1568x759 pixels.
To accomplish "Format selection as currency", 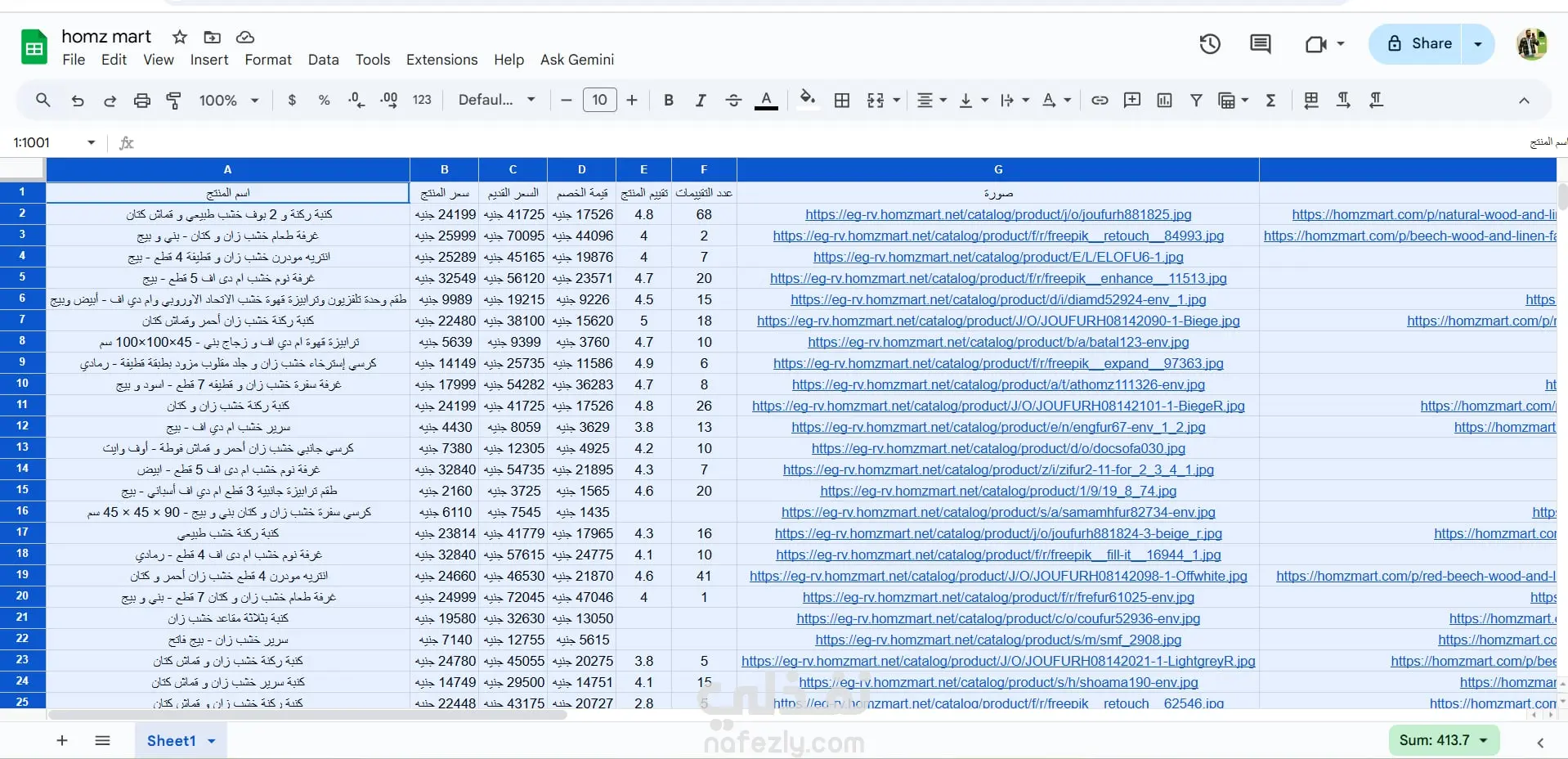I will tap(292, 100).
